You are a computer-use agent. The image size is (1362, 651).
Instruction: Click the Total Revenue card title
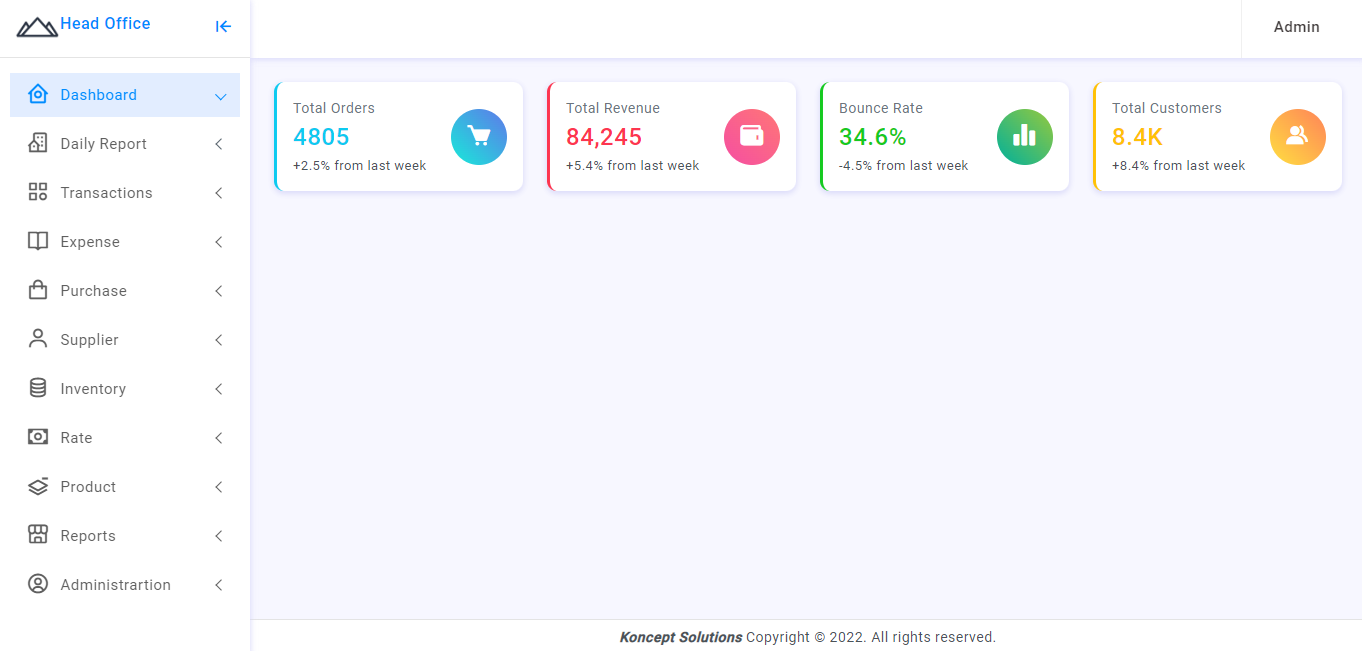tap(613, 108)
